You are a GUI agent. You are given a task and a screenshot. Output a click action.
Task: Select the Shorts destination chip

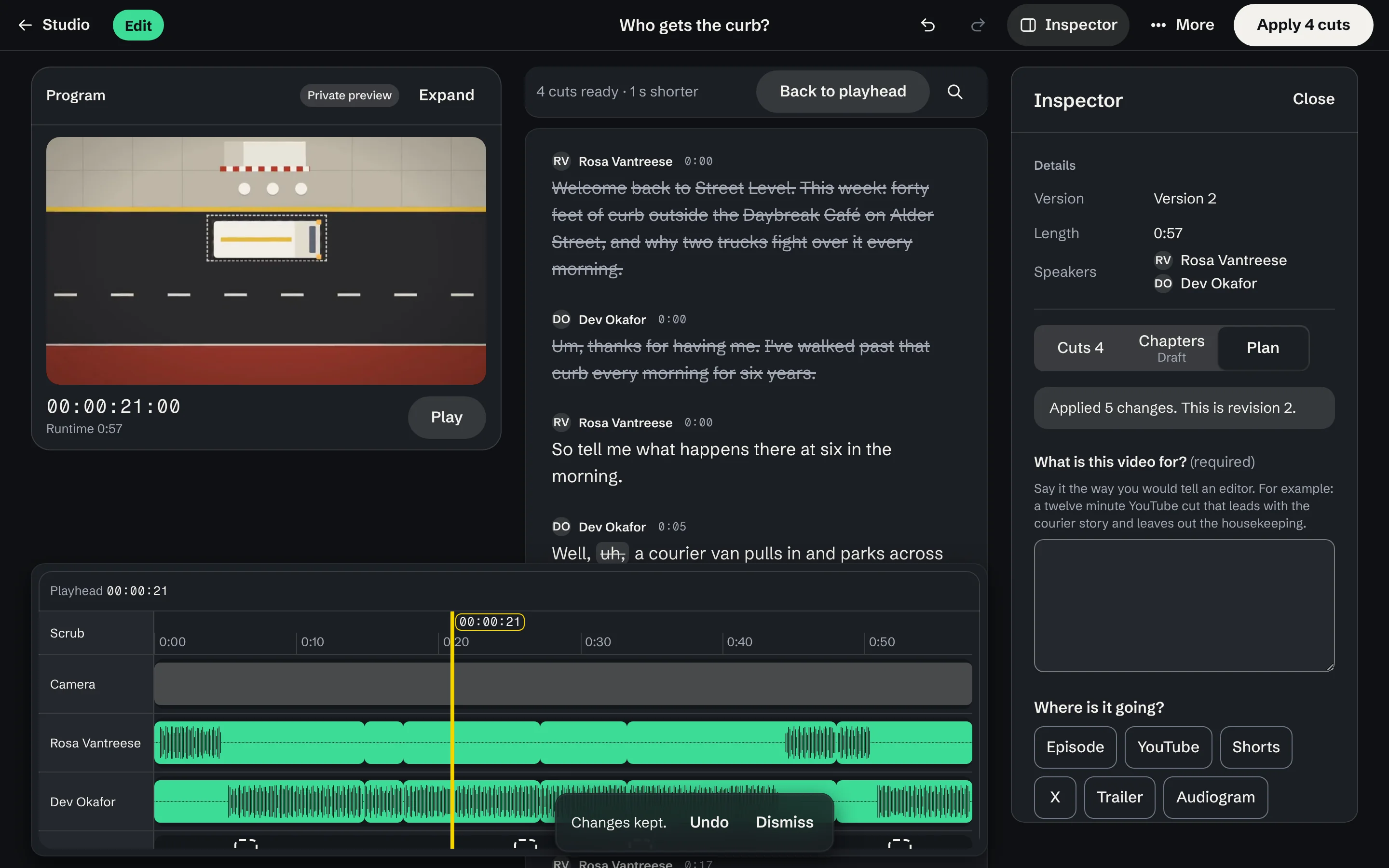1255,747
